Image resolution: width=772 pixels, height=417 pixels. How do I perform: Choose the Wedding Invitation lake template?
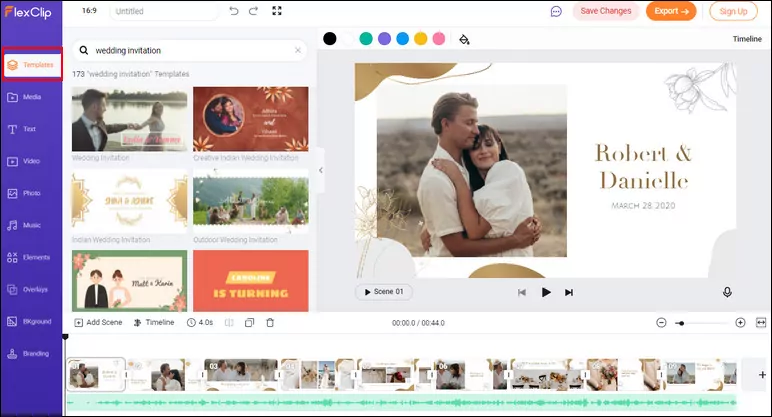[129, 119]
